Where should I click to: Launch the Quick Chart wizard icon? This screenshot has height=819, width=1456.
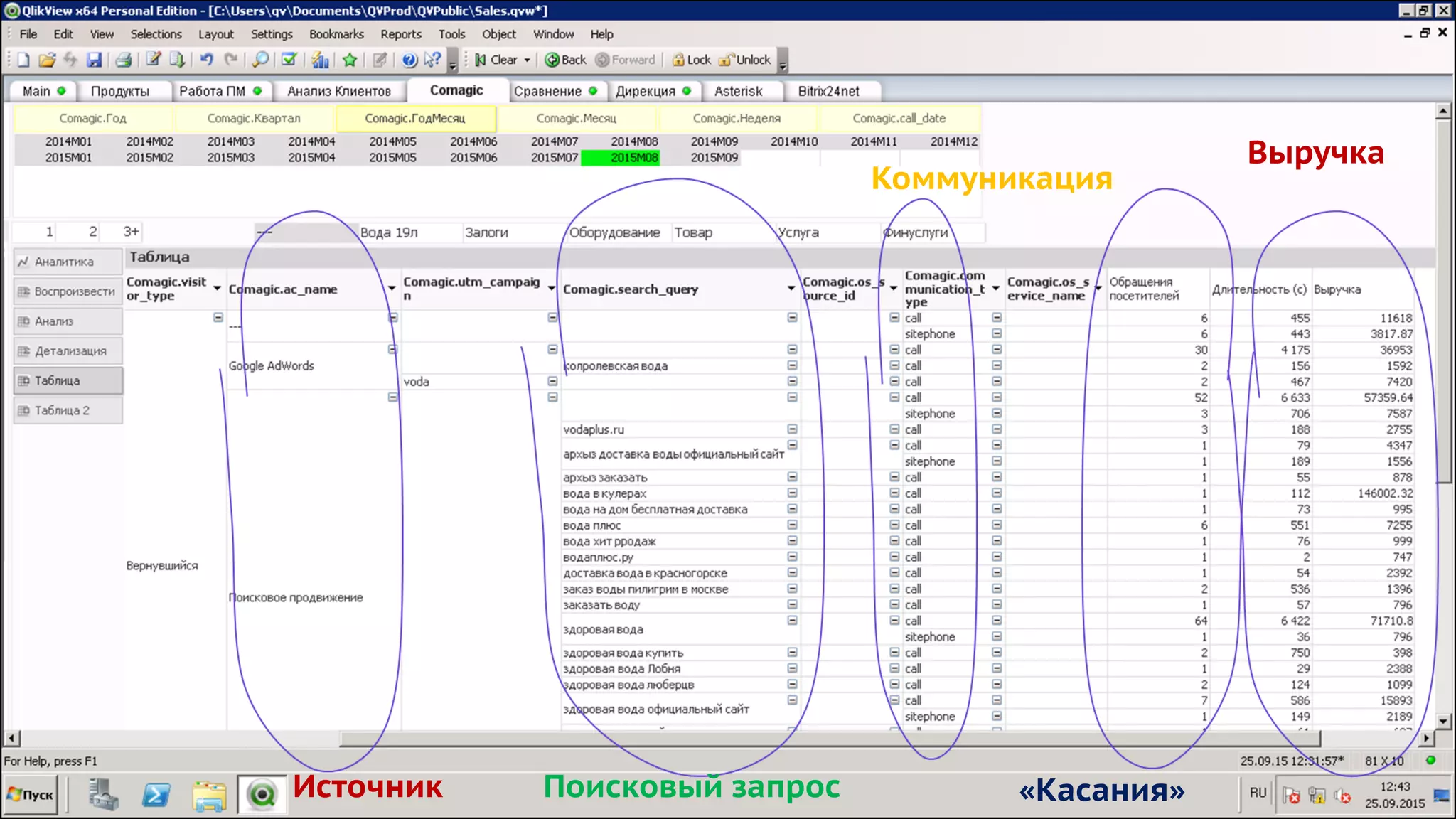(320, 60)
